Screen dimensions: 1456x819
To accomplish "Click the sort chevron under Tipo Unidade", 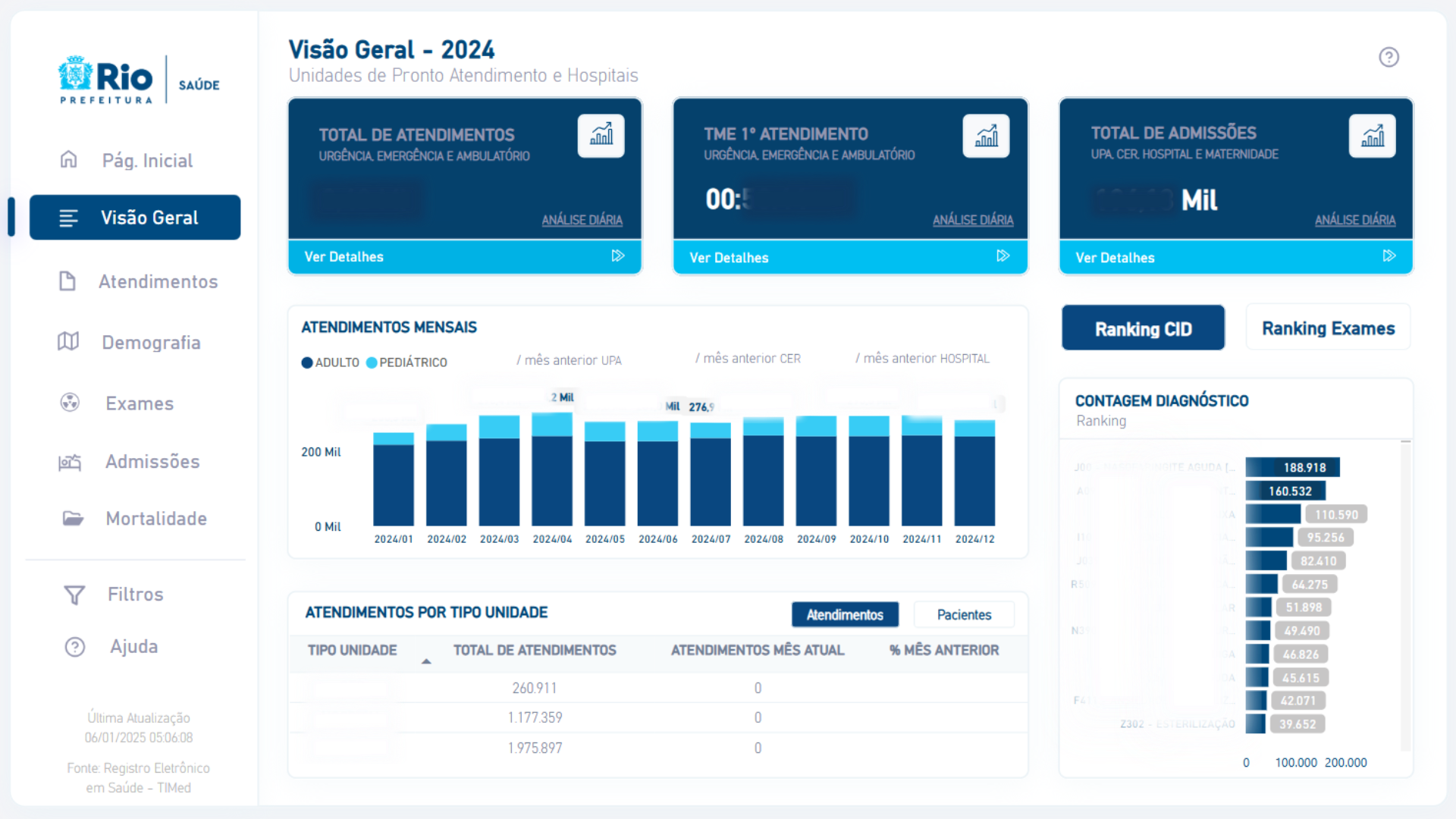I will tap(427, 661).
